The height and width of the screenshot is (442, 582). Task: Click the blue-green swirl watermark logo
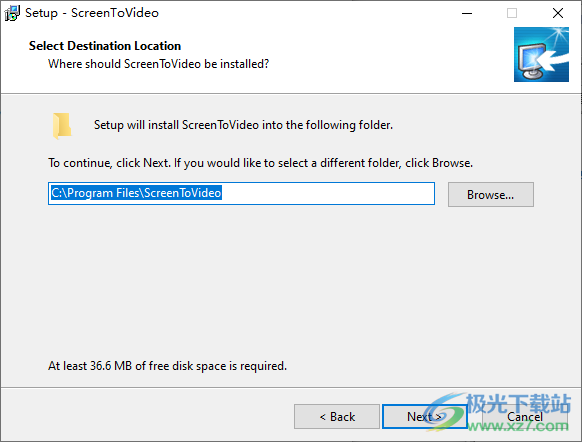coord(444,413)
